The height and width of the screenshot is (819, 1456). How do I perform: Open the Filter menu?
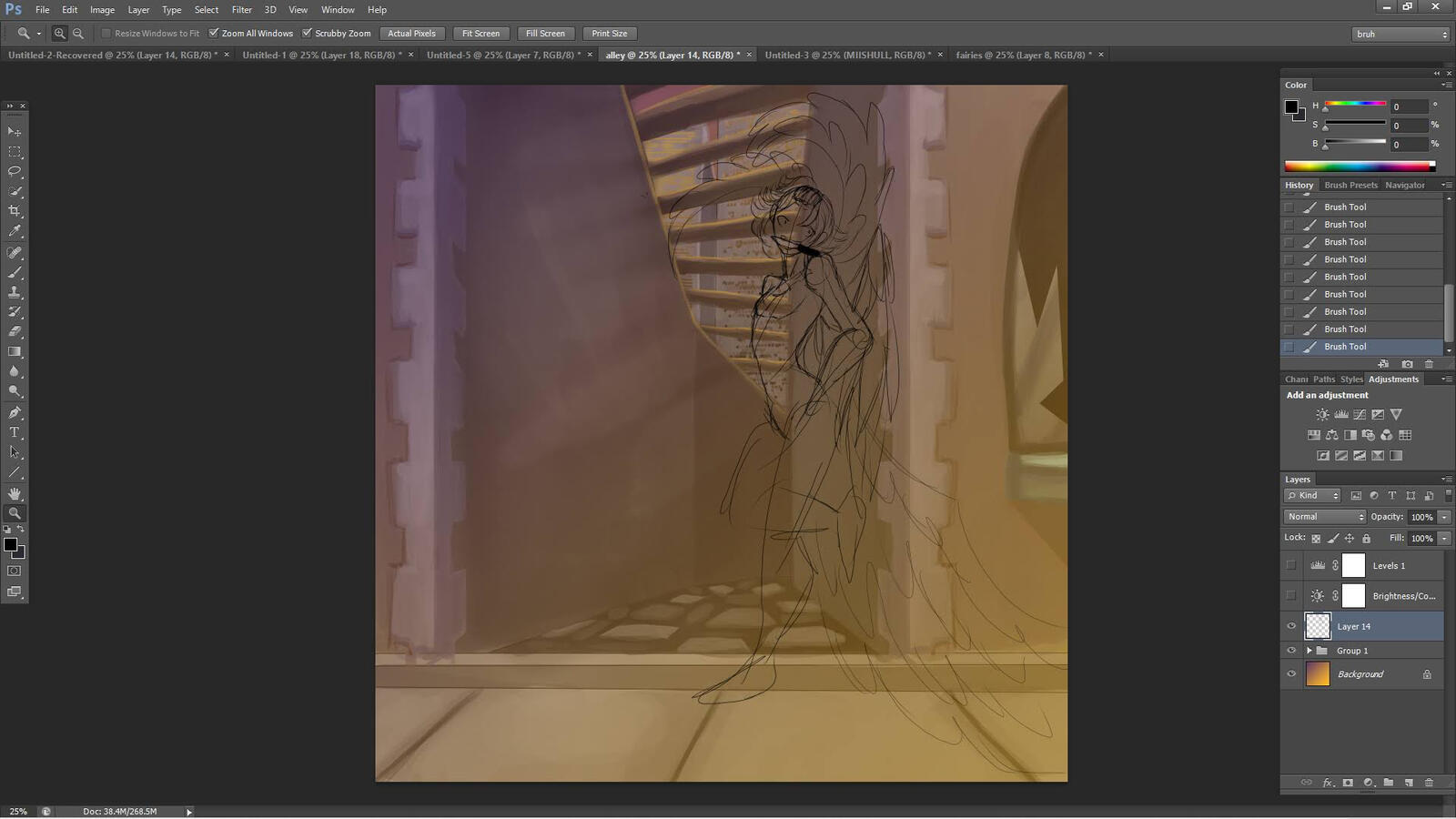(x=241, y=10)
